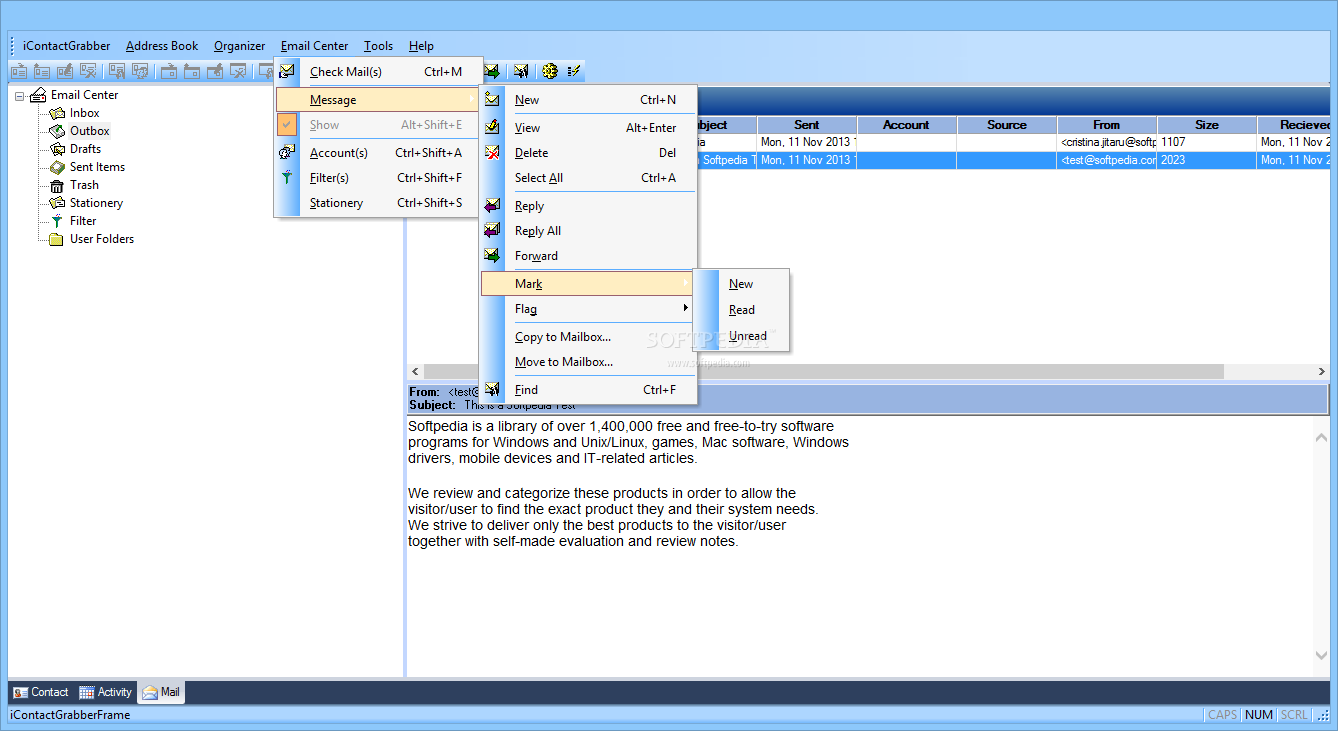
Task: Open the iContactGrabber menu
Action: coord(67,46)
